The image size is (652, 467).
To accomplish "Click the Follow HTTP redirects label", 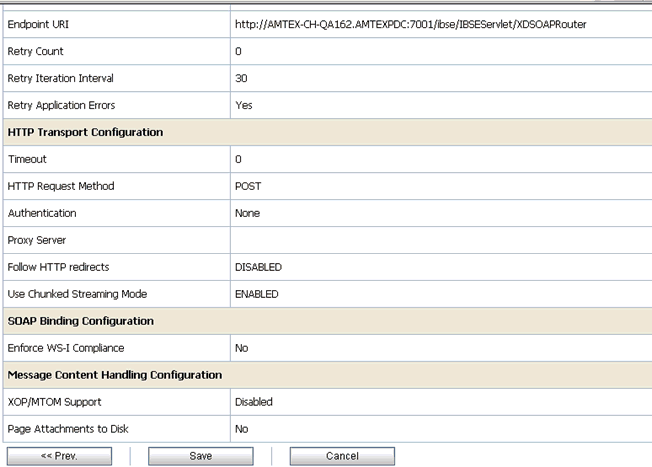I will tap(58, 267).
